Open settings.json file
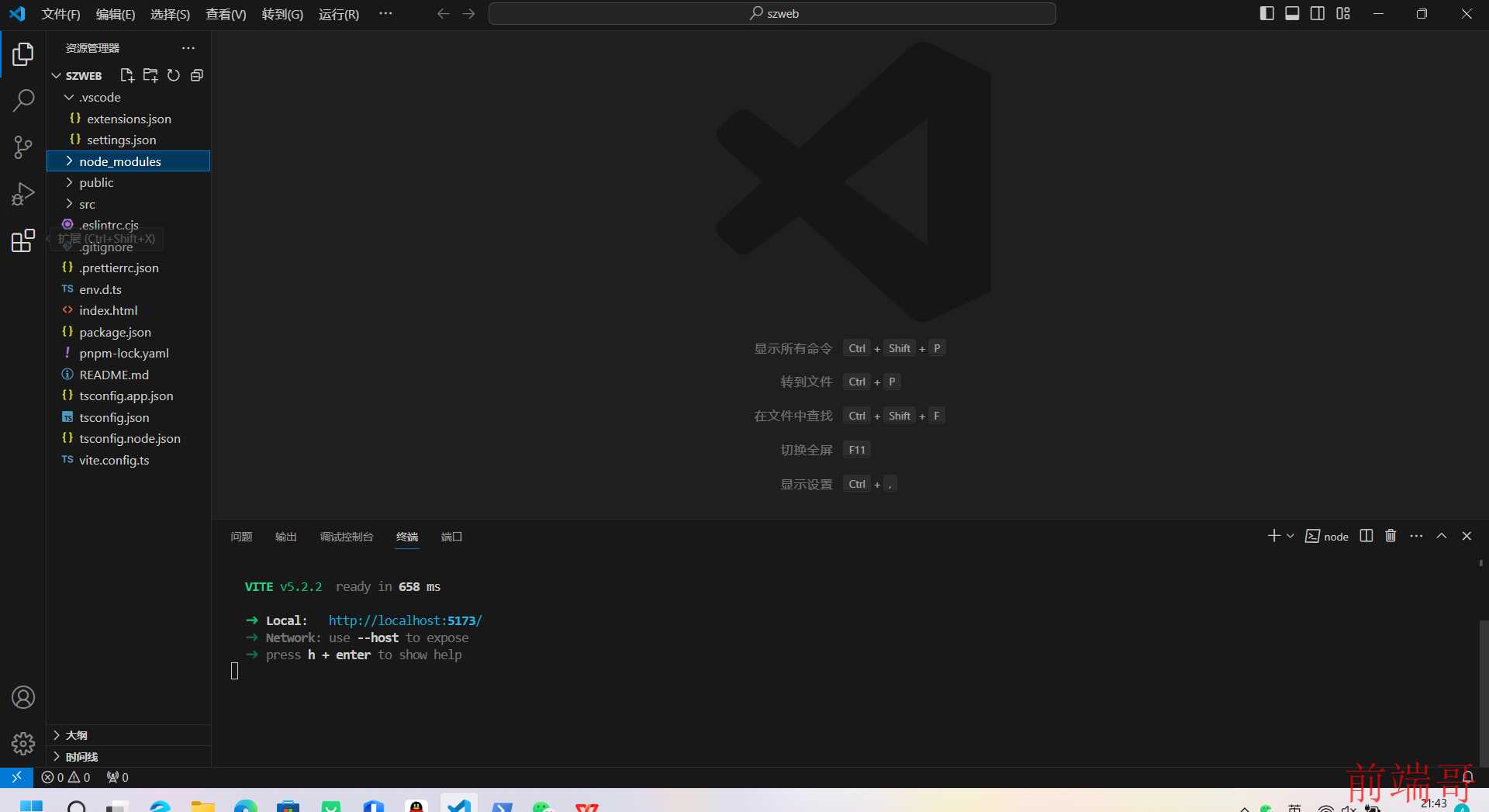The width and height of the screenshot is (1489, 812). [128, 140]
